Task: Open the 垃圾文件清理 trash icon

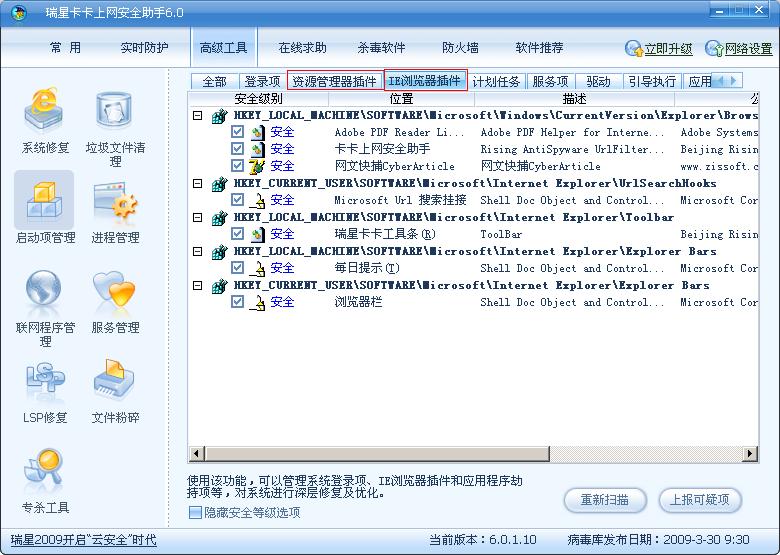Action: (x=114, y=111)
